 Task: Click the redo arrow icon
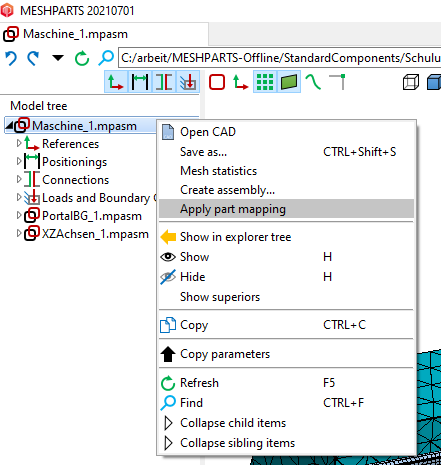click(x=33, y=58)
